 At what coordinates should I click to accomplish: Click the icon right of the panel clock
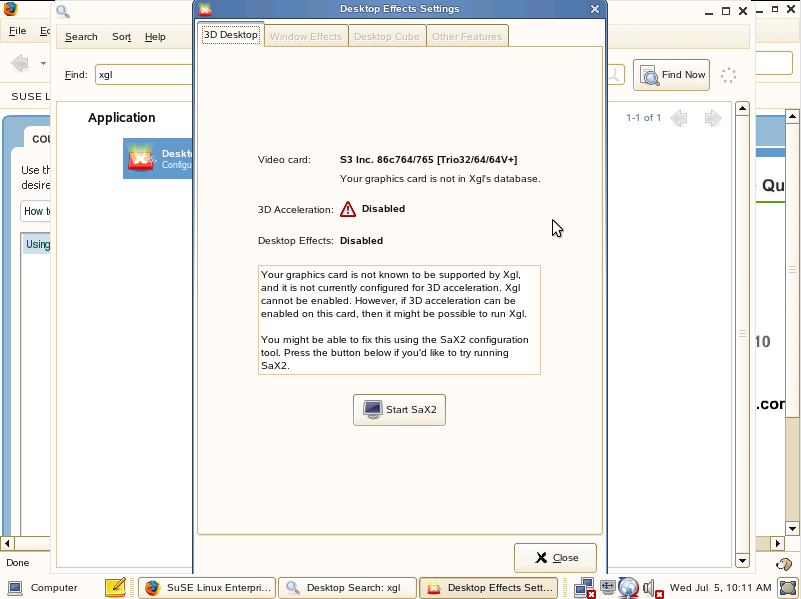[789, 588]
